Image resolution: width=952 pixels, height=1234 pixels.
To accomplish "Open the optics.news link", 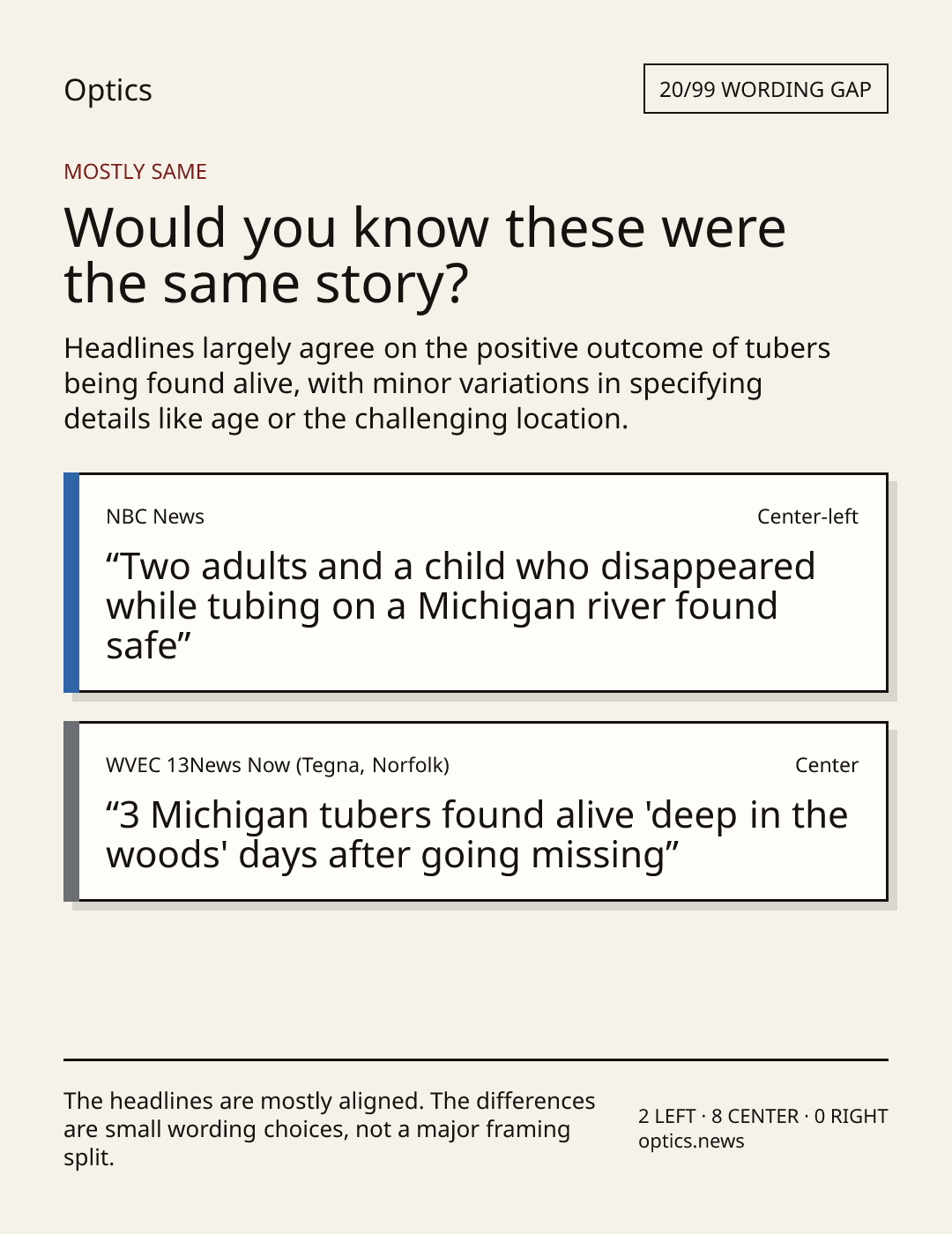I will point(691,1141).
